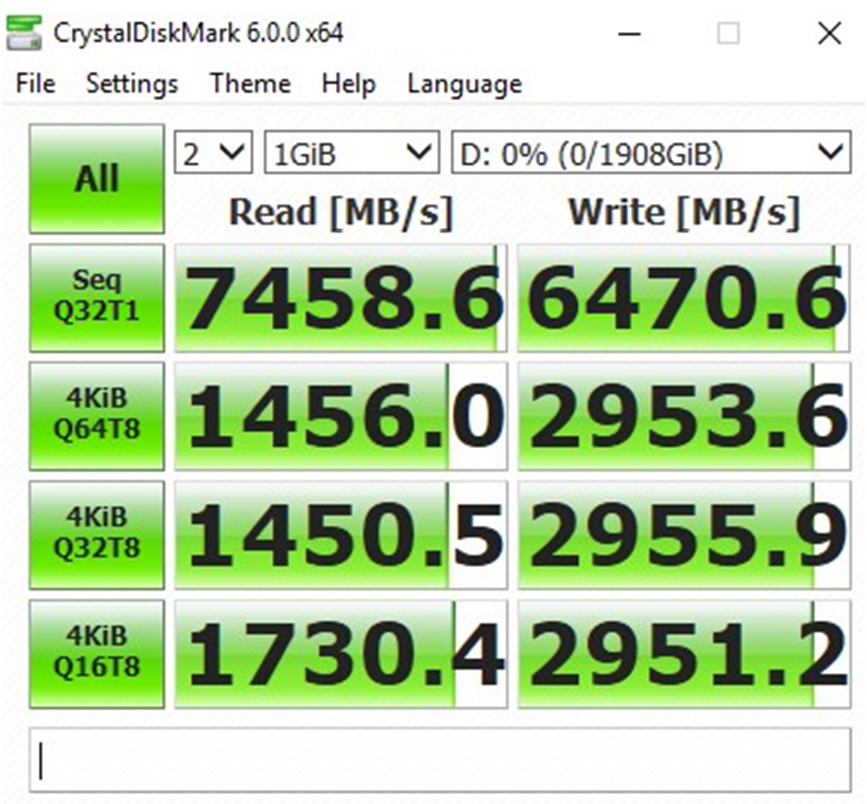The height and width of the screenshot is (804, 867).
Task: Start the 4KiB Q64T8 test
Action: 96,416
